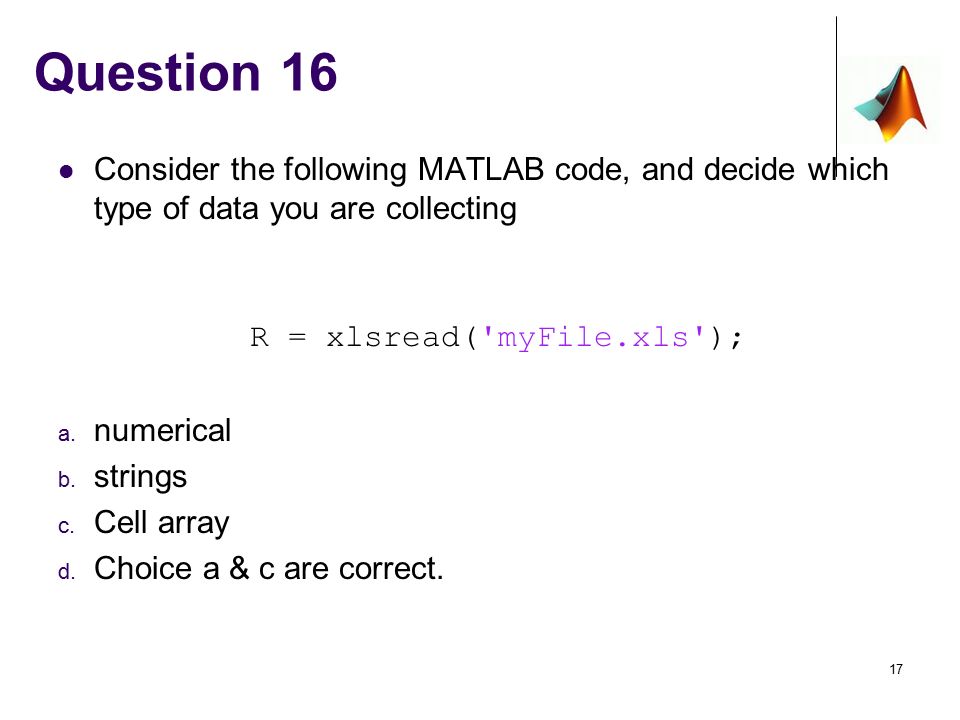Image resolution: width=960 pixels, height=720 pixels.
Task: Click the Question 16 title
Action: click(186, 73)
